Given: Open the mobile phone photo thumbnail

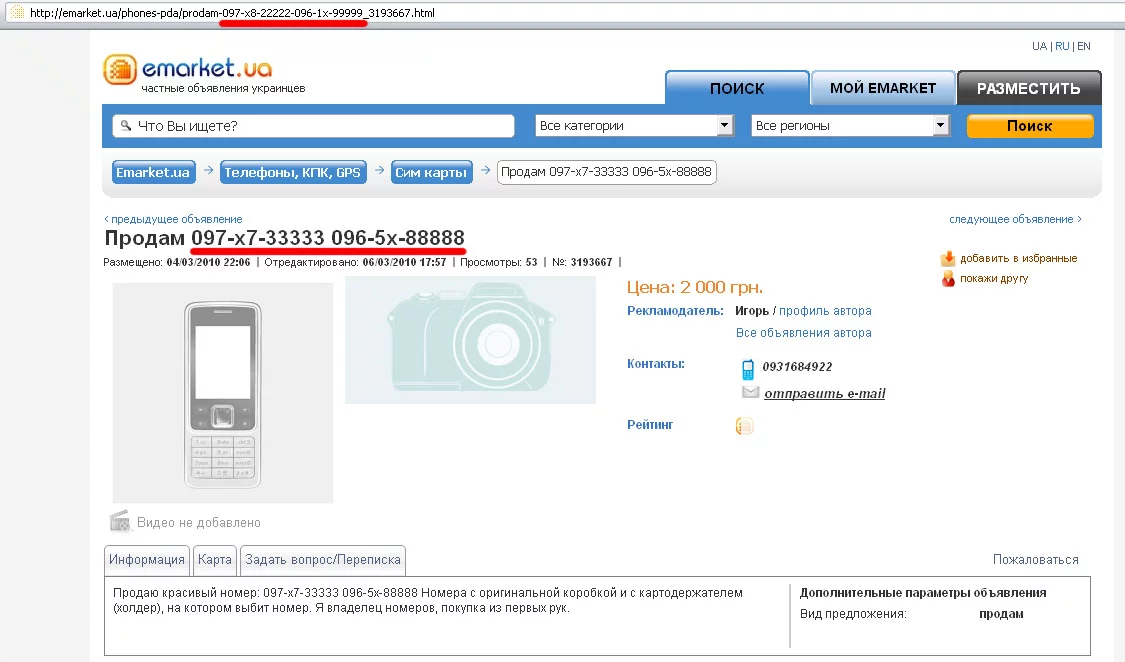Looking at the screenshot, I should point(222,393).
